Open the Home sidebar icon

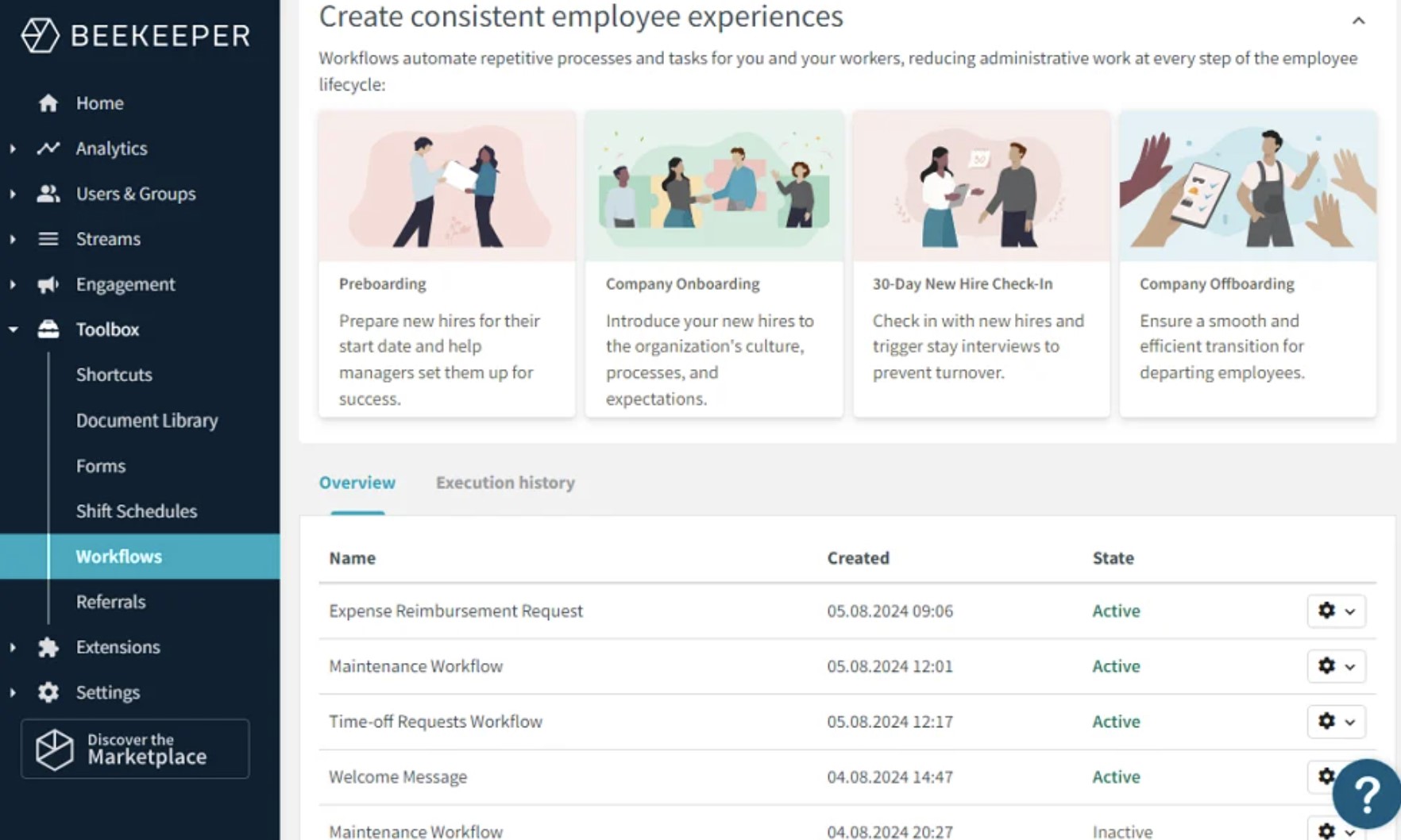[x=48, y=103]
